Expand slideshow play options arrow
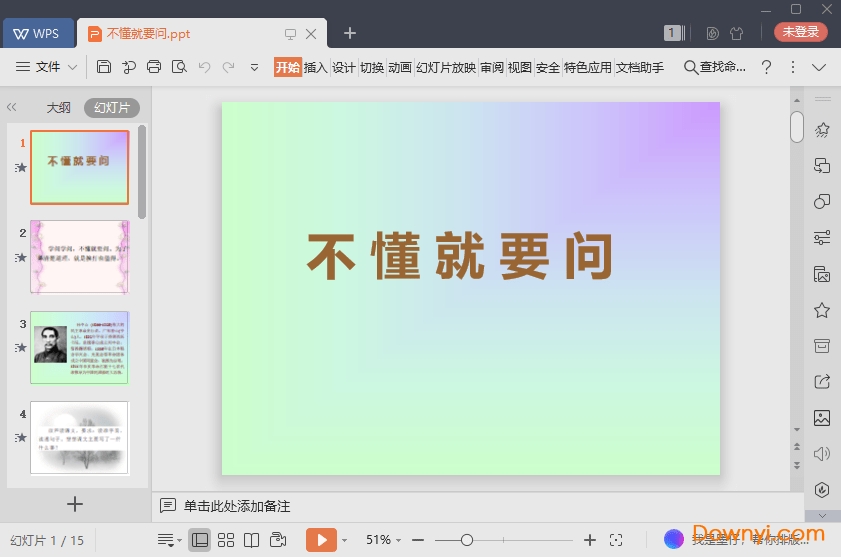 (x=344, y=540)
